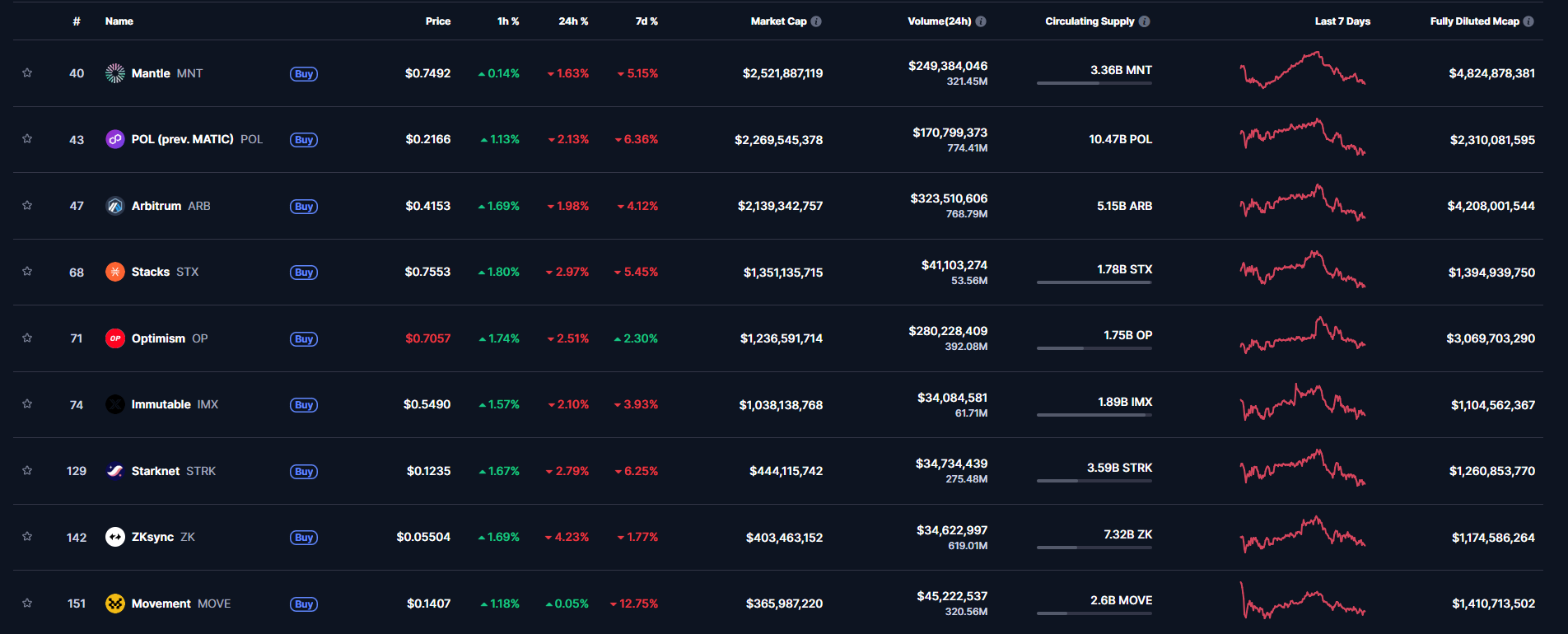
Task: Star POL (prev. MATIC) for watchlist
Action: (x=27, y=139)
